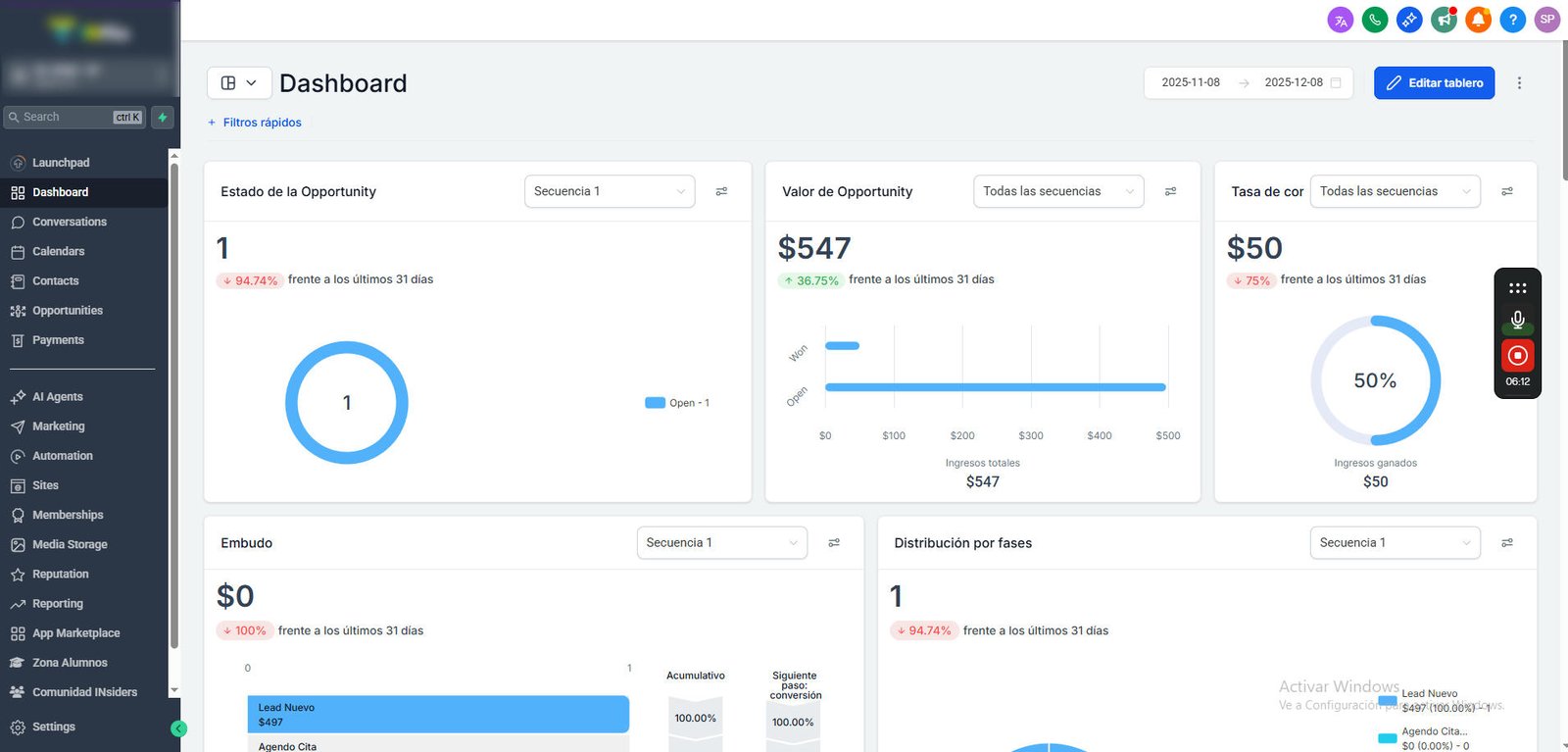Click the Lead Nuevo funnel bar

(438, 715)
